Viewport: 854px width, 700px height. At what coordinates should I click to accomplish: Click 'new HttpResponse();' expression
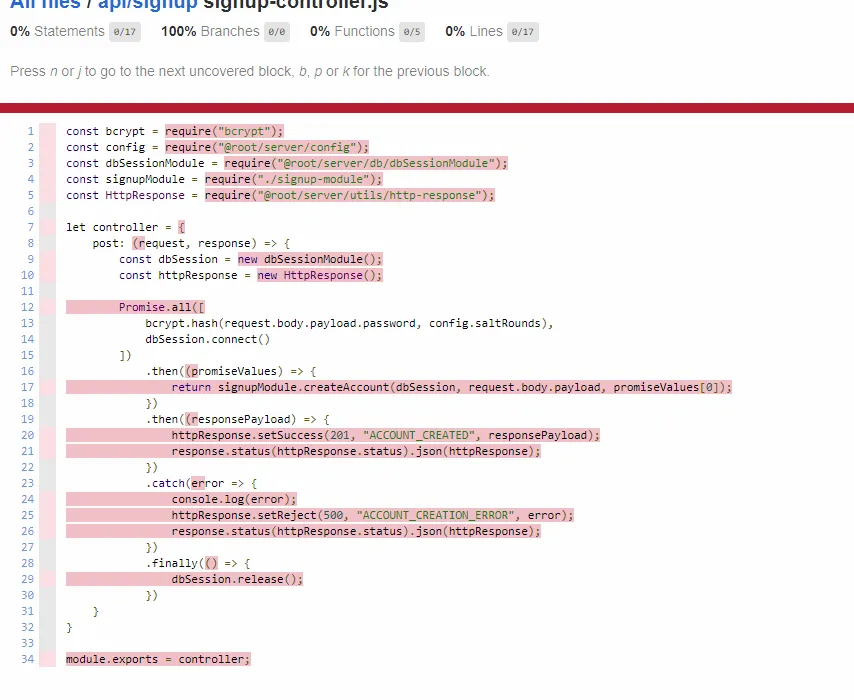pyautogui.click(x=320, y=275)
